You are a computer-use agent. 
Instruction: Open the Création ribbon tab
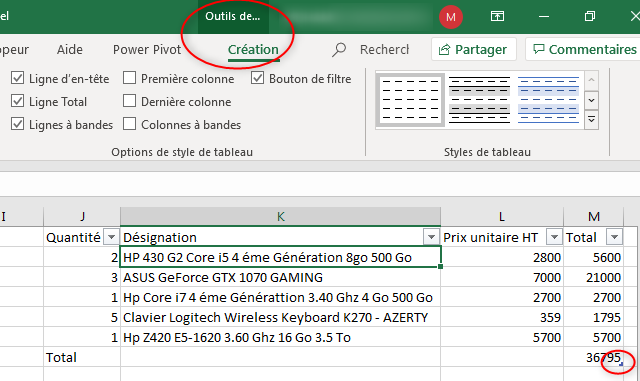253,49
